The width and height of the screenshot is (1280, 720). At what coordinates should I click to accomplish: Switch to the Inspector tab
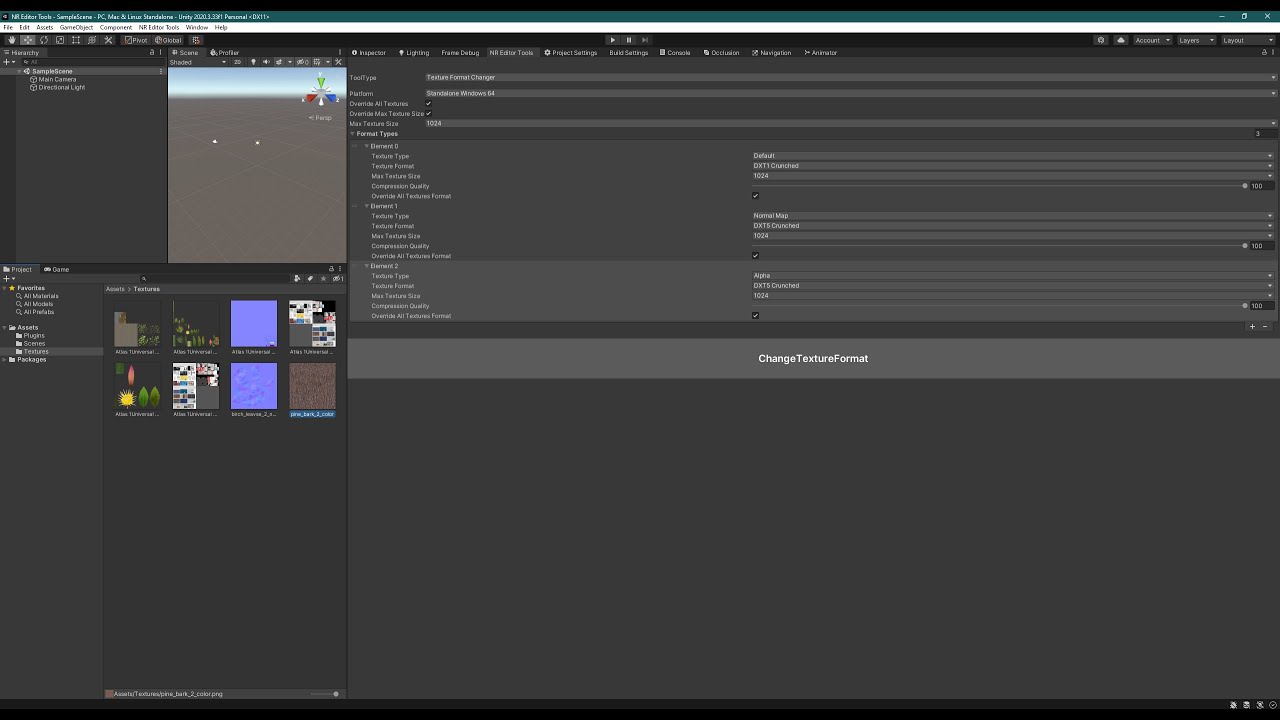pyautogui.click(x=368, y=53)
